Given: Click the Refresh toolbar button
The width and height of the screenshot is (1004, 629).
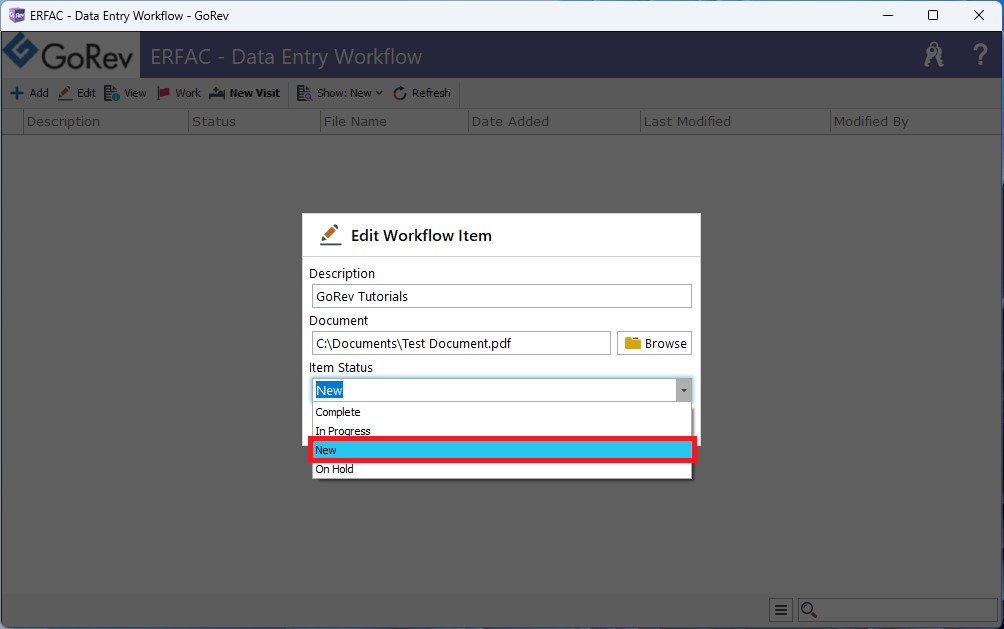Looking at the screenshot, I should coord(422,93).
